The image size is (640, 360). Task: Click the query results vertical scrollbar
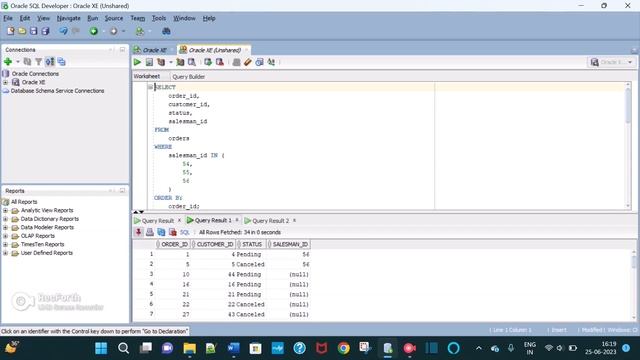pos(633,285)
